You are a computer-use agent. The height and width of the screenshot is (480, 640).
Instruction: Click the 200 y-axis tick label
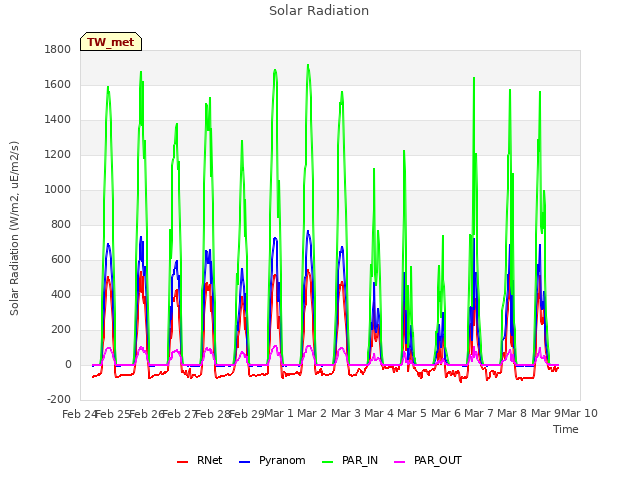[x=61, y=329]
